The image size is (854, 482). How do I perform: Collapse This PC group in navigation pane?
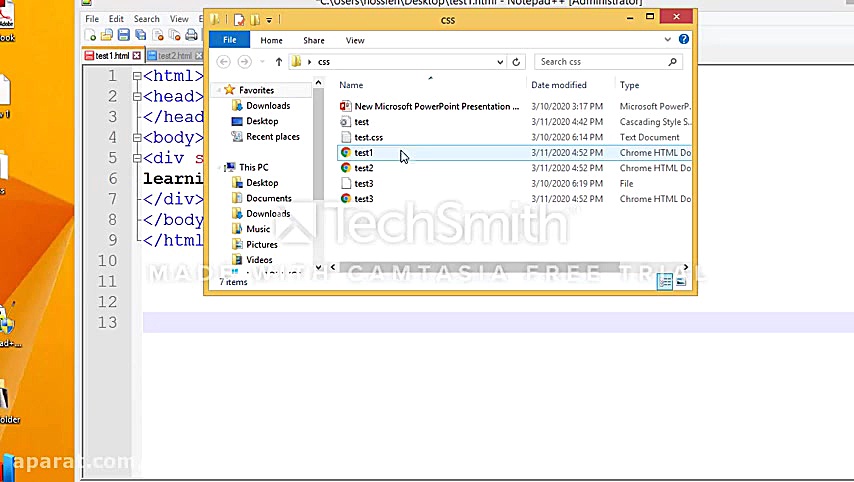pos(218,168)
